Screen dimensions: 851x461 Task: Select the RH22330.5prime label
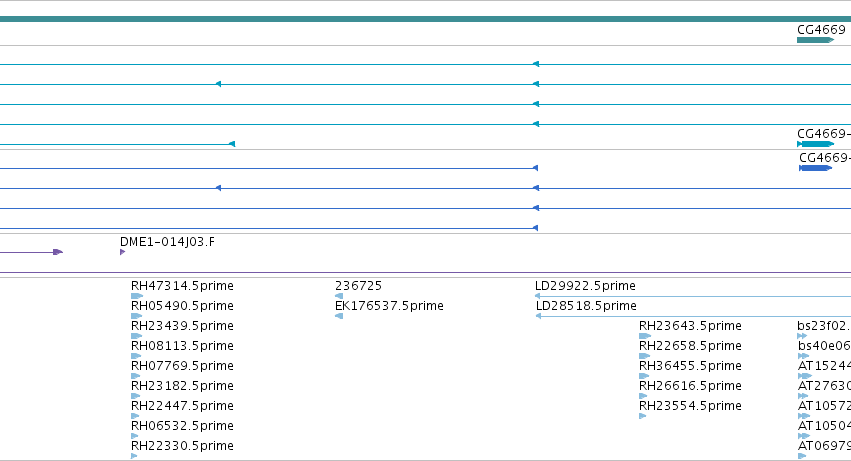click(x=182, y=446)
